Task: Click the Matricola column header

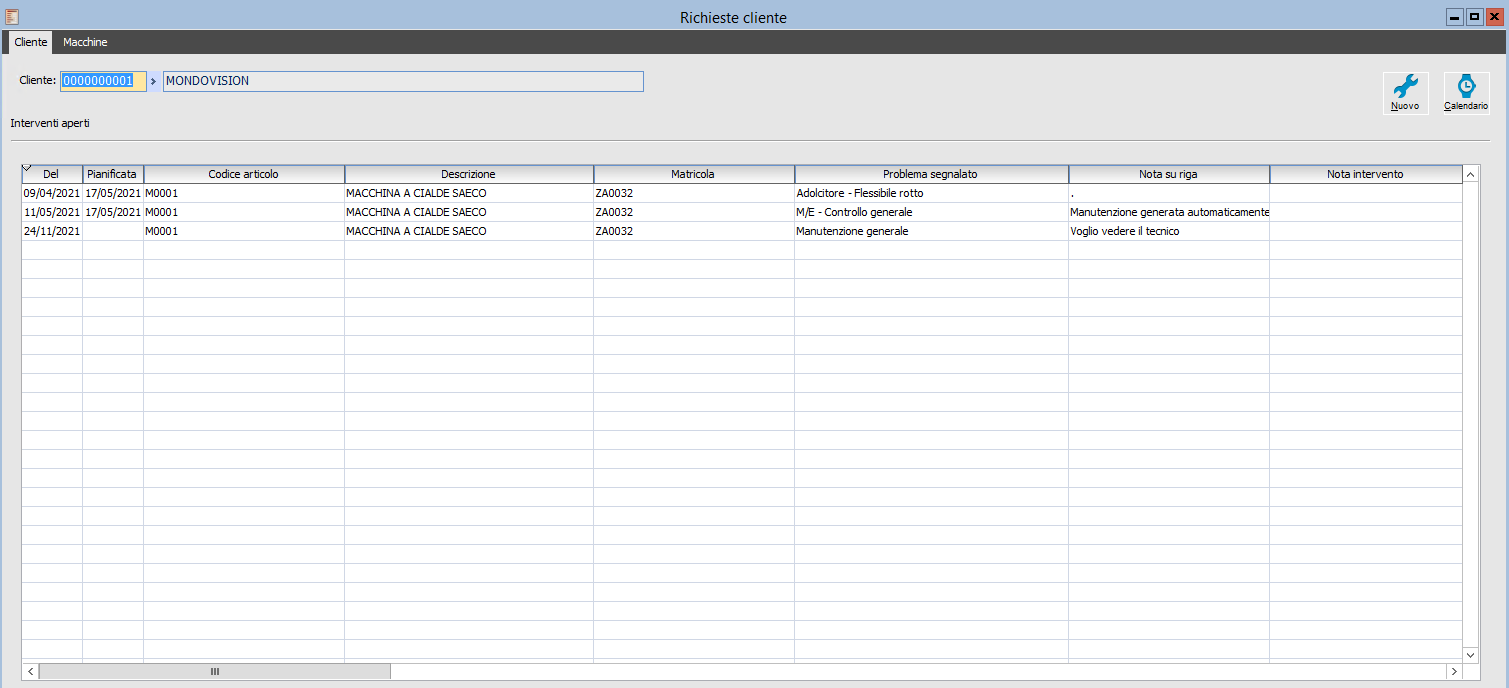Action: coord(694,174)
